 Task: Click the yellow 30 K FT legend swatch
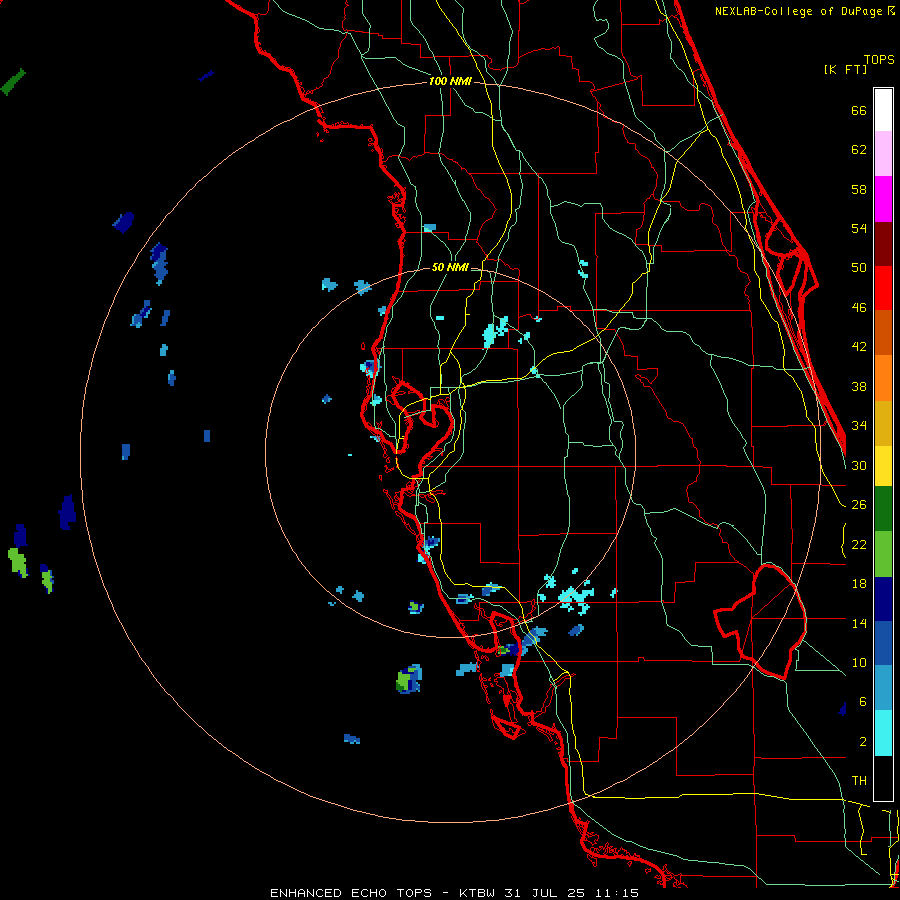[883, 466]
